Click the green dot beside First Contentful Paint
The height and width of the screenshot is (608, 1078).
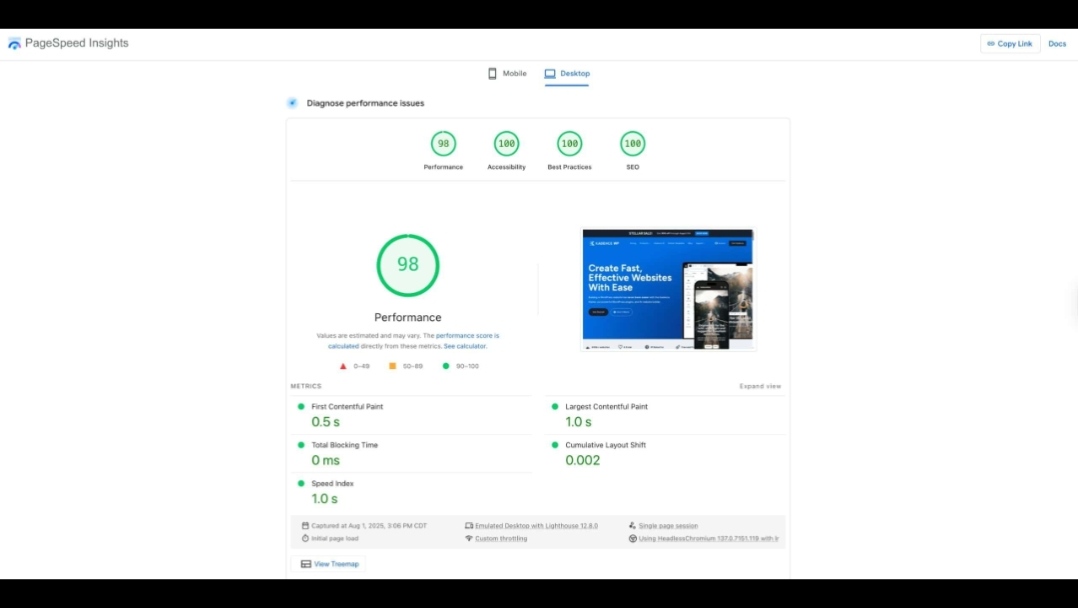click(301, 406)
